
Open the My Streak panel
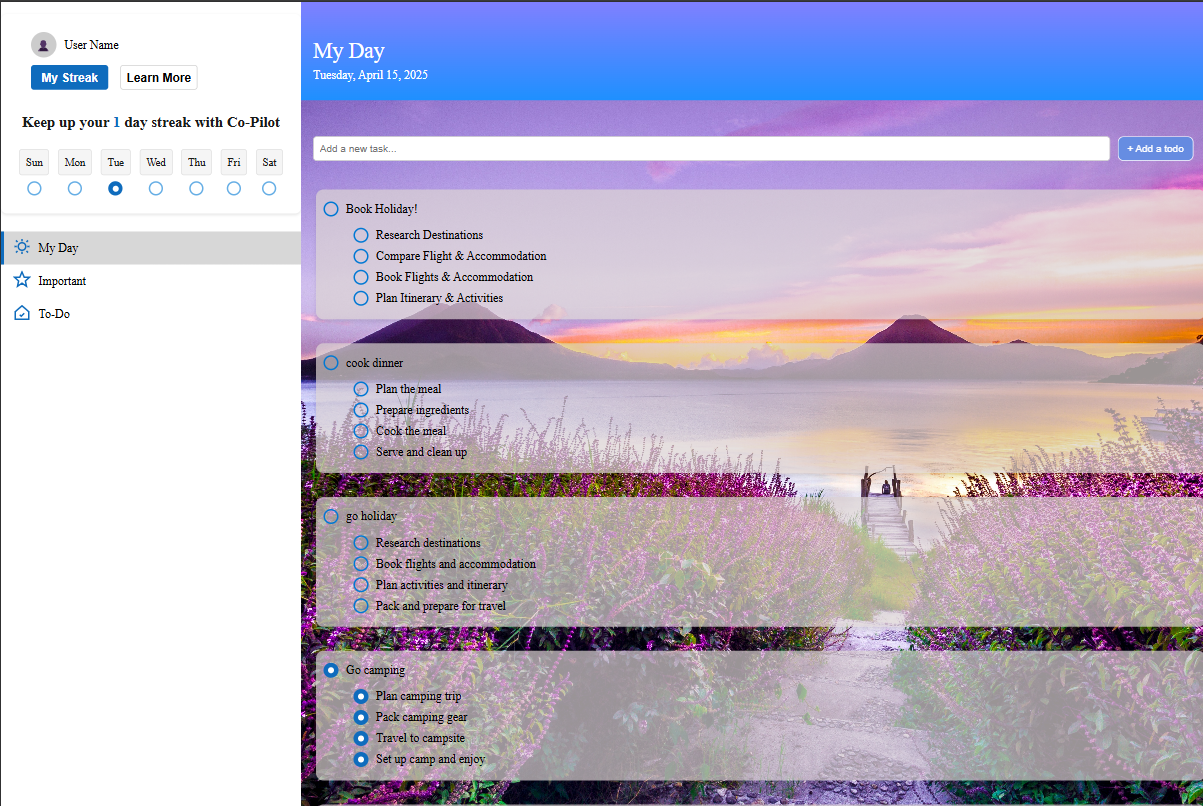click(x=69, y=78)
